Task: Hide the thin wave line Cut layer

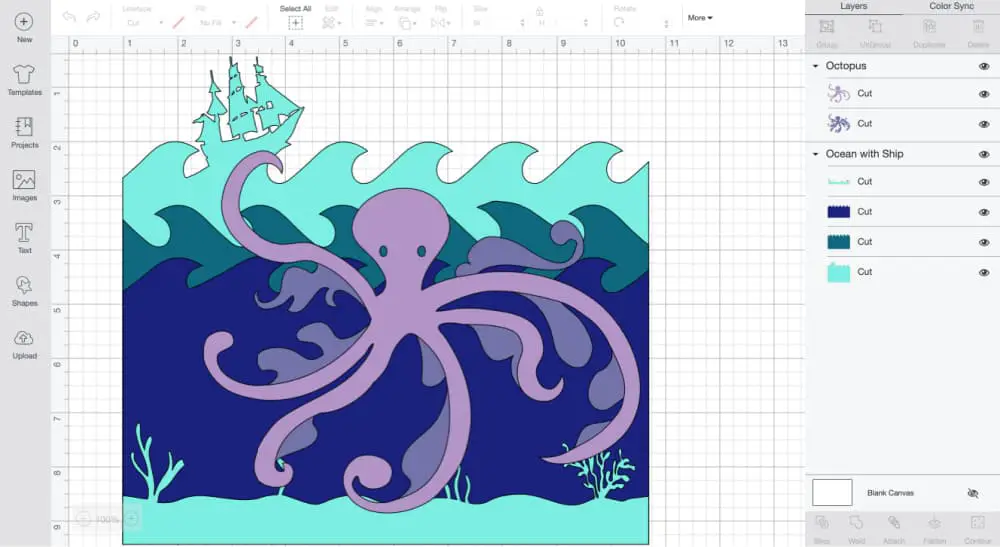Action: click(984, 182)
